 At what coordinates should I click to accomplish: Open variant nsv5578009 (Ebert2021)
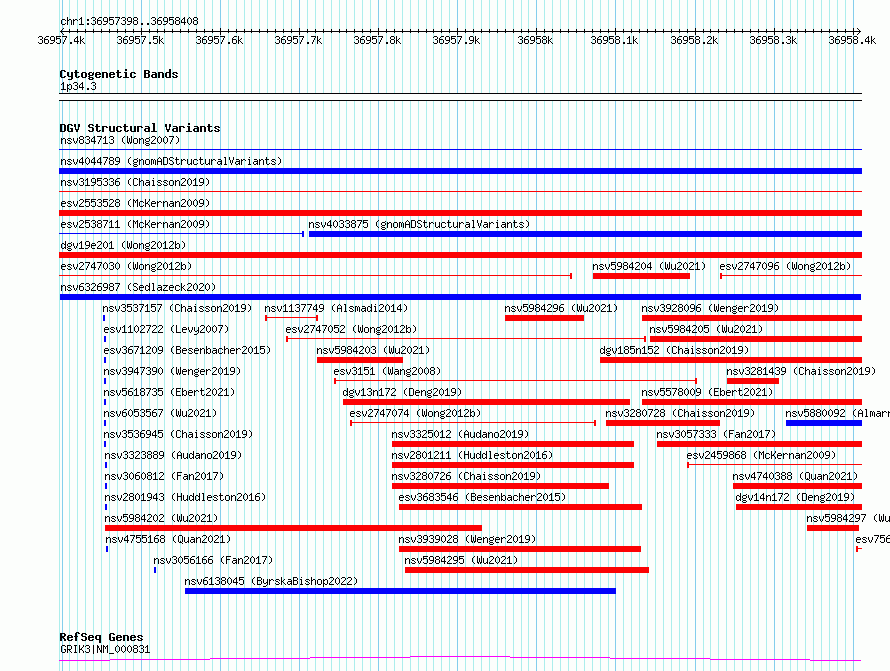click(707, 392)
